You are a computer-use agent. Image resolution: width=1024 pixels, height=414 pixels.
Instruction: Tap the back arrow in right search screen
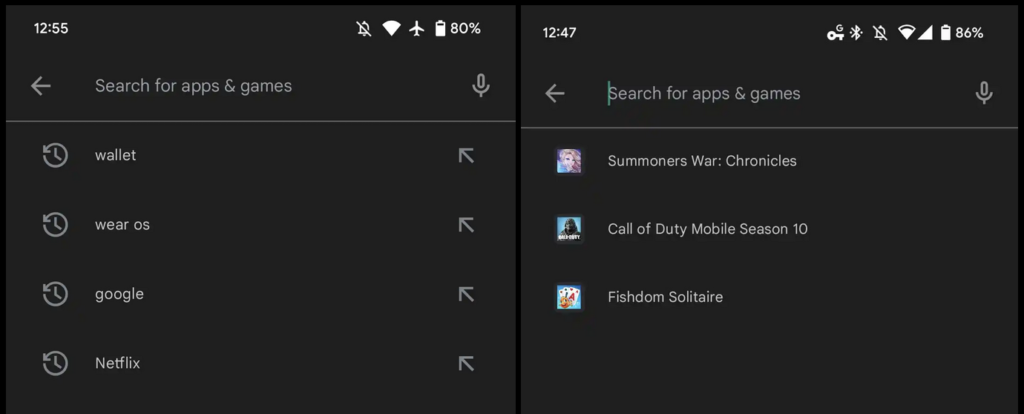[x=554, y=93]
